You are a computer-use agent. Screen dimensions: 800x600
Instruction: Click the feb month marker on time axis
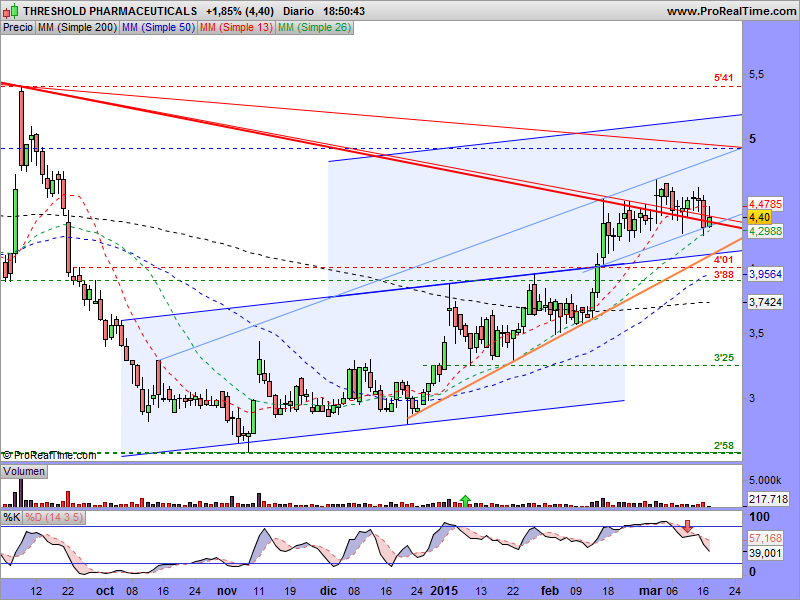click(x=550, y=591)
